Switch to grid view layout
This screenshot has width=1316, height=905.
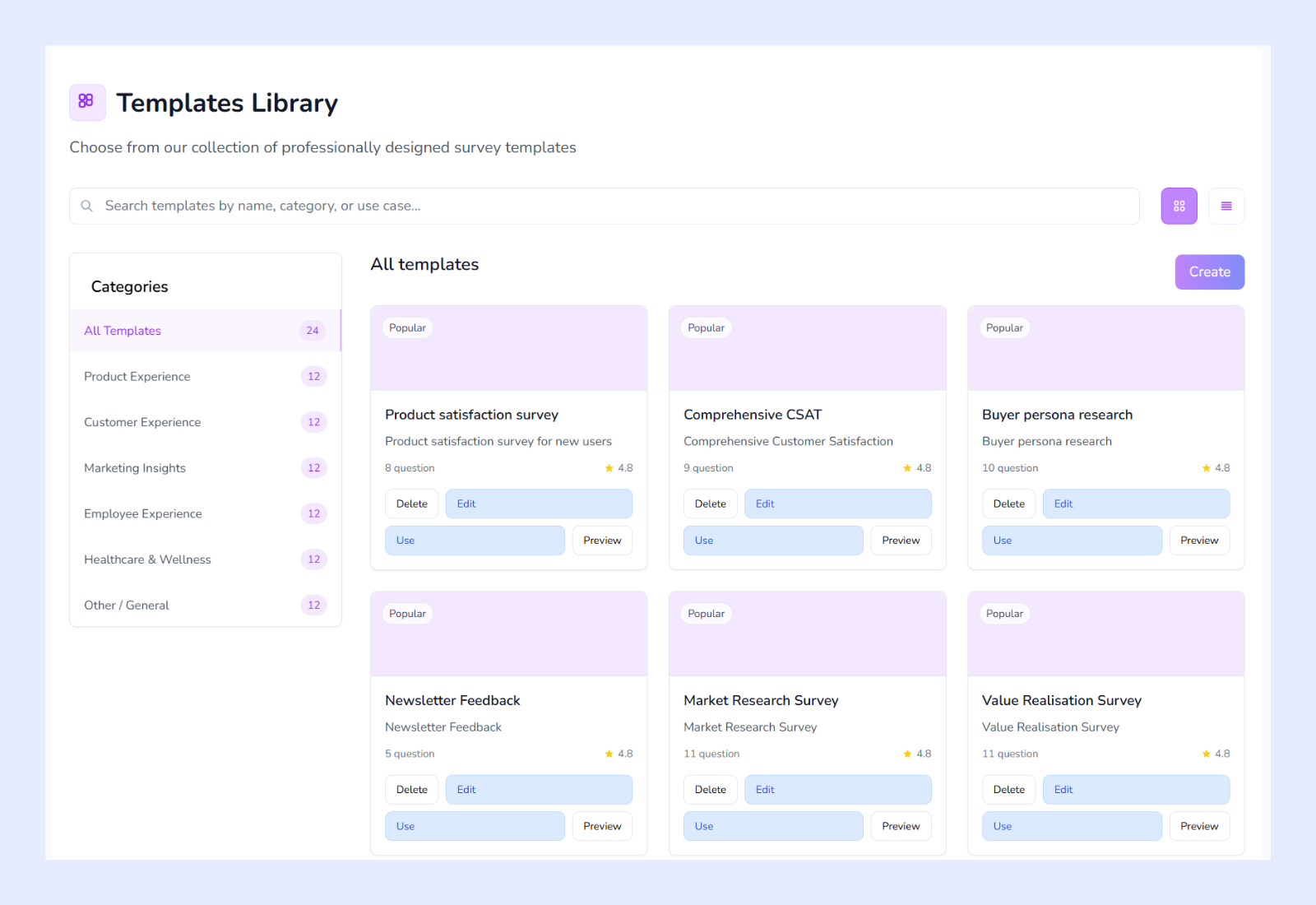pos(1179,206)
